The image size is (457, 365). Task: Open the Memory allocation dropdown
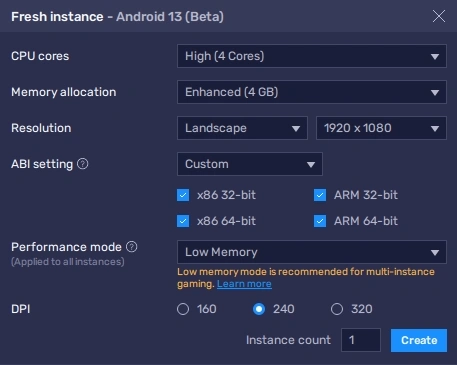coord(312,92)
